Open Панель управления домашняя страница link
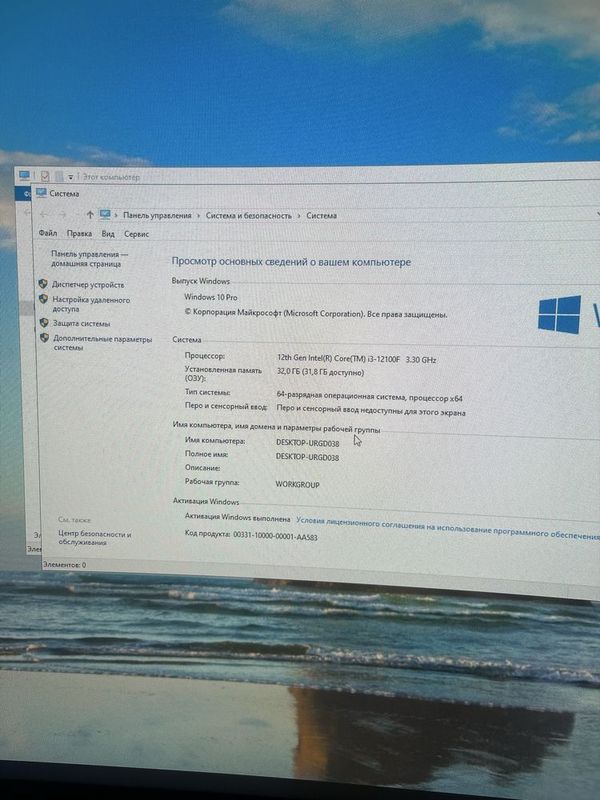Image resolution: width=600 pixels, height=800 pixels. click(x=86, y=259)
